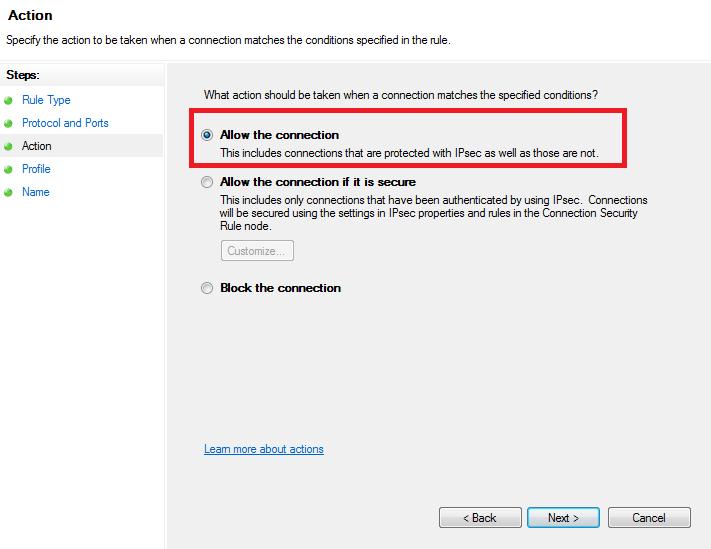711x549 pixels.
Task: Jump to the Profile step
Action: (x=36, y=169)
